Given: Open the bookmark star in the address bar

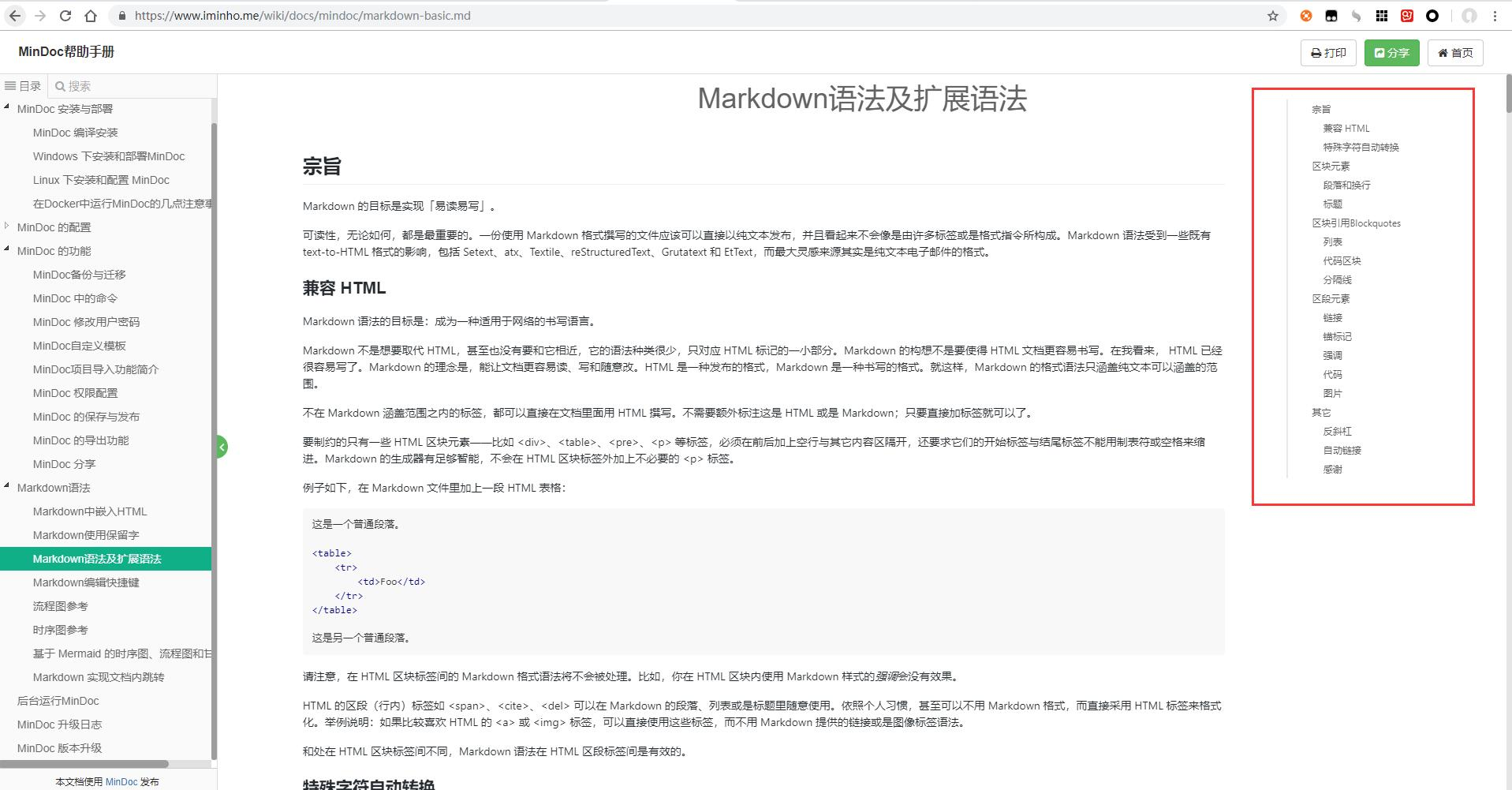Looking at the screenshot, I should point(1273,15).
